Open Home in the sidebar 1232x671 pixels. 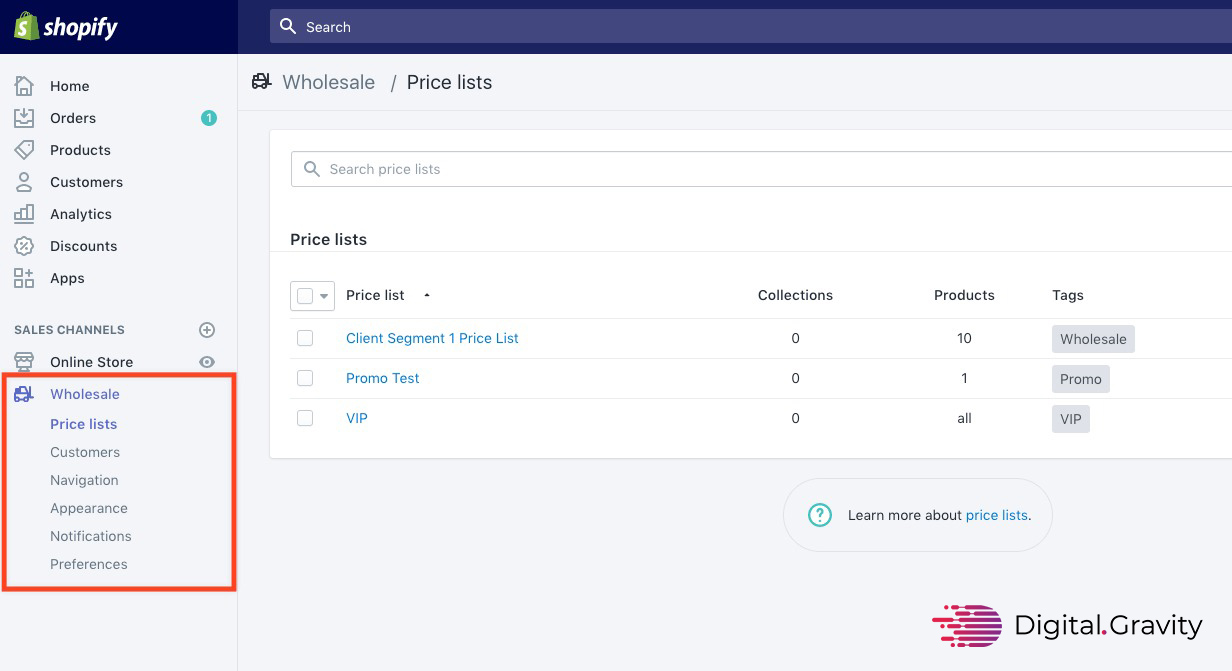coord(70,86)
